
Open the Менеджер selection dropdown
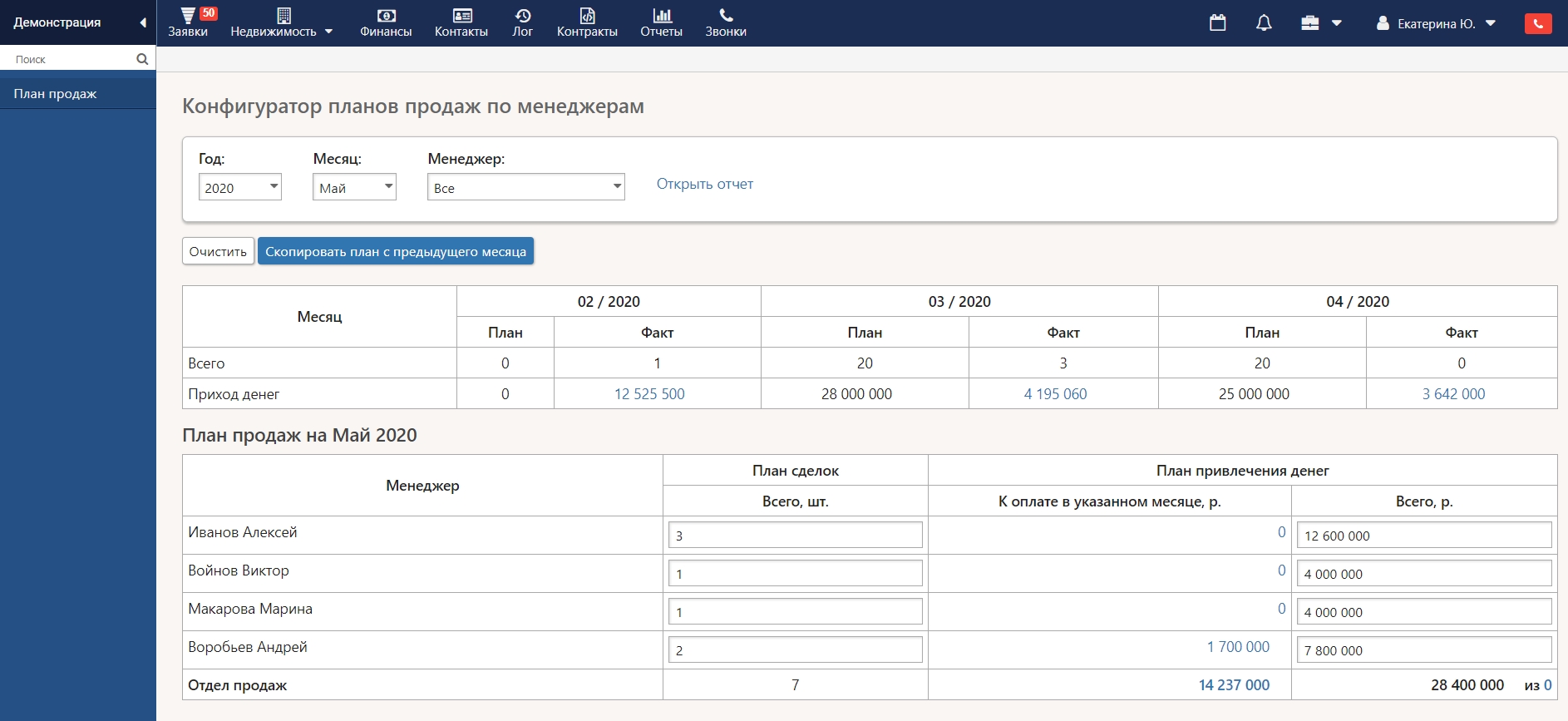point(525,187)
